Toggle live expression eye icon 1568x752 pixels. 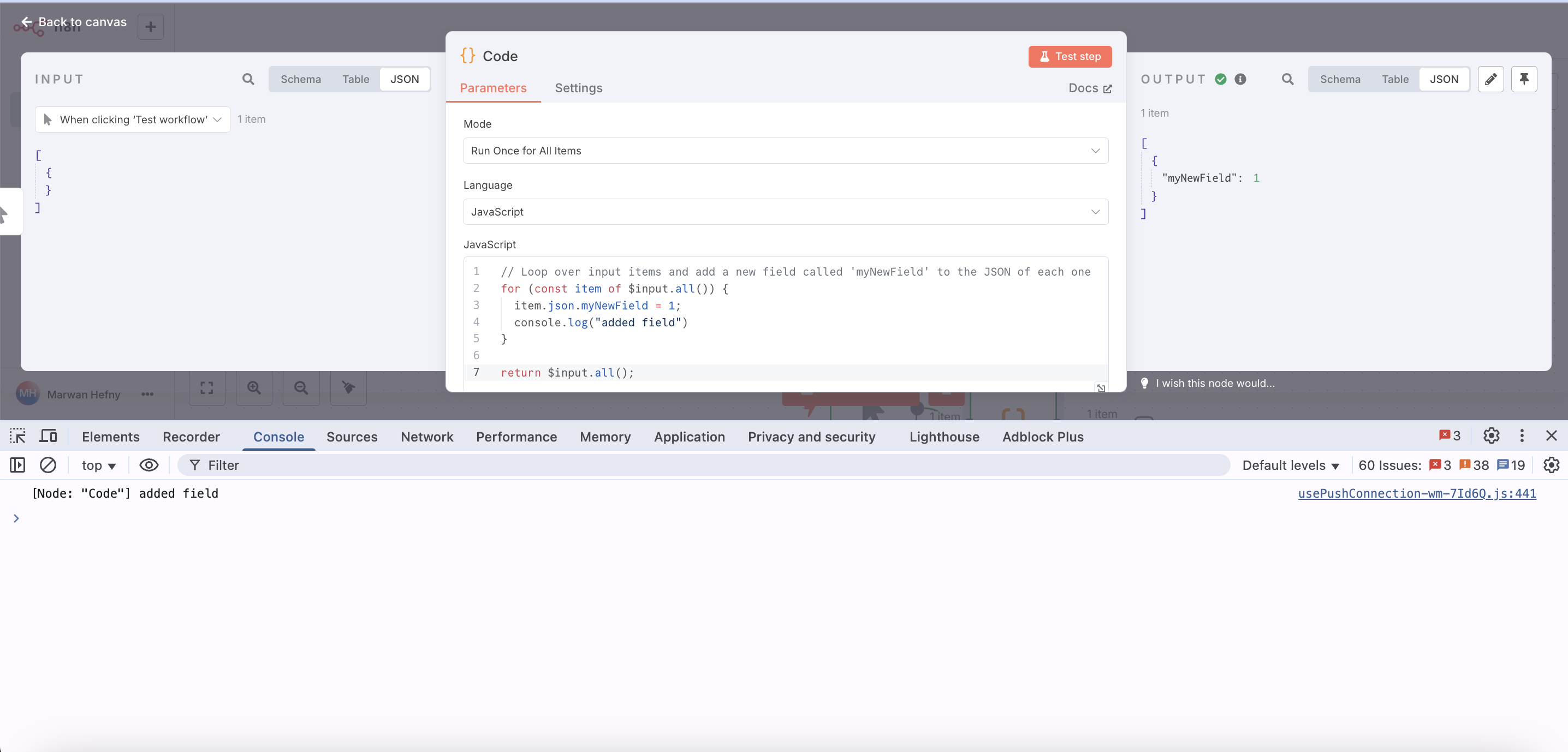click(x=149, y=465)
